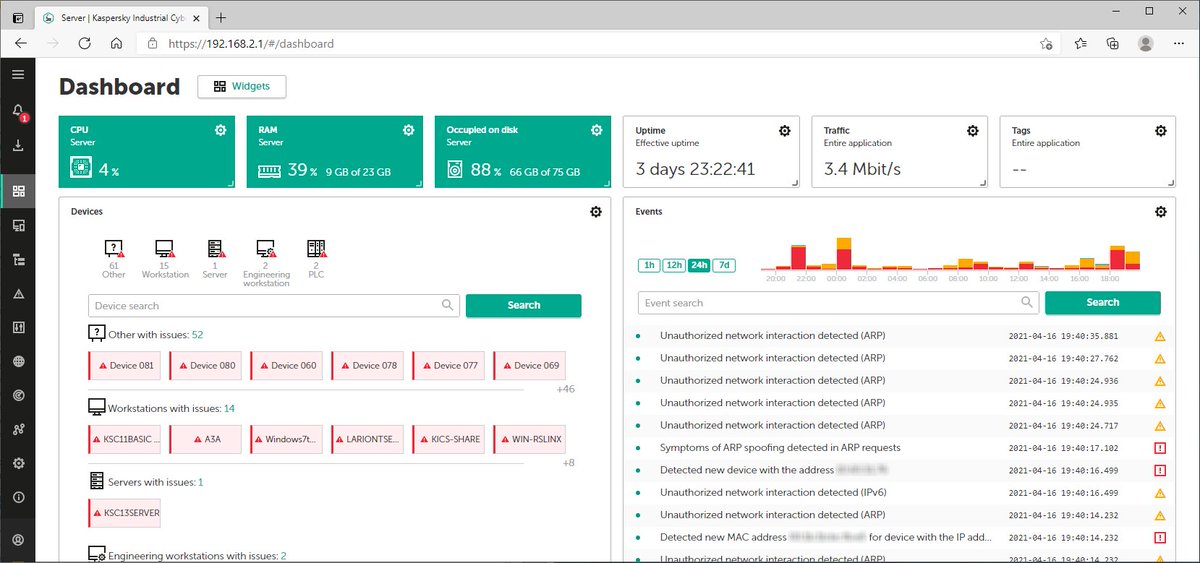The height and width of the screenshot is (563, 1200).
Task: Show +46 more Other devices
Action: 565,389
